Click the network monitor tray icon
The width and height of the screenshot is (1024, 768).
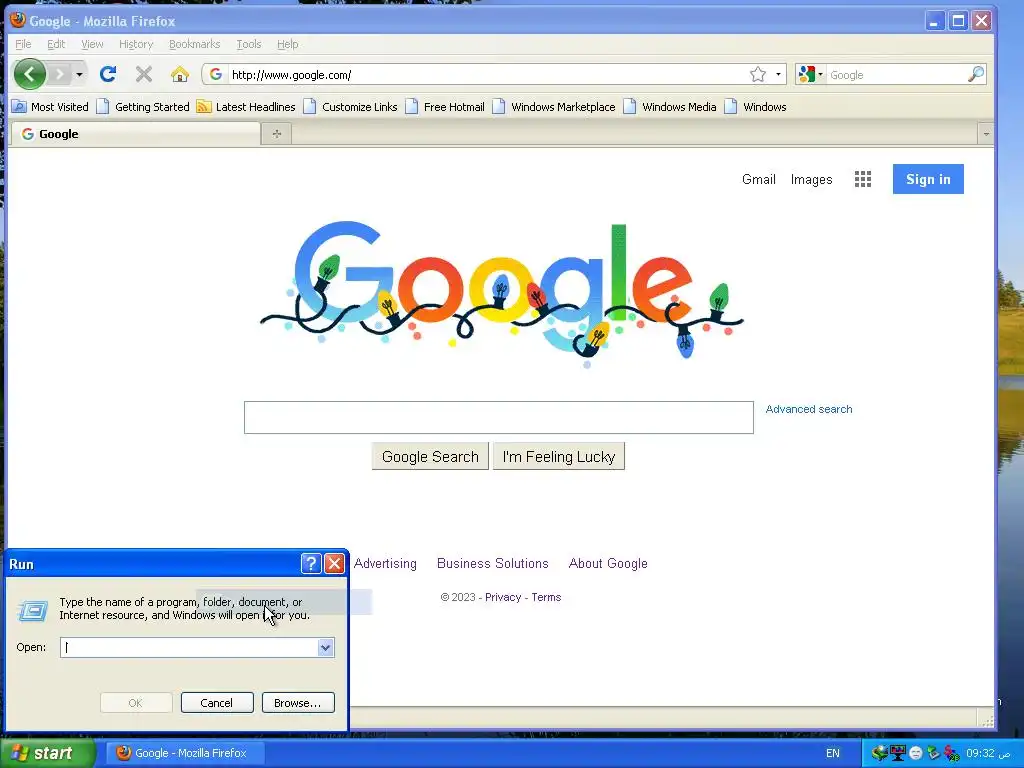898,753
